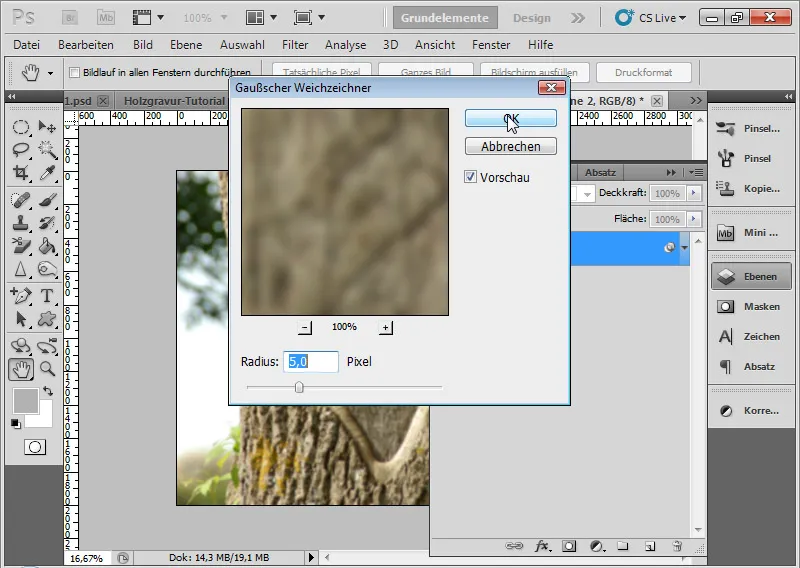The image size is (800, 568).
Task: Link layers chain icon
Action: [x=514, y=546]
